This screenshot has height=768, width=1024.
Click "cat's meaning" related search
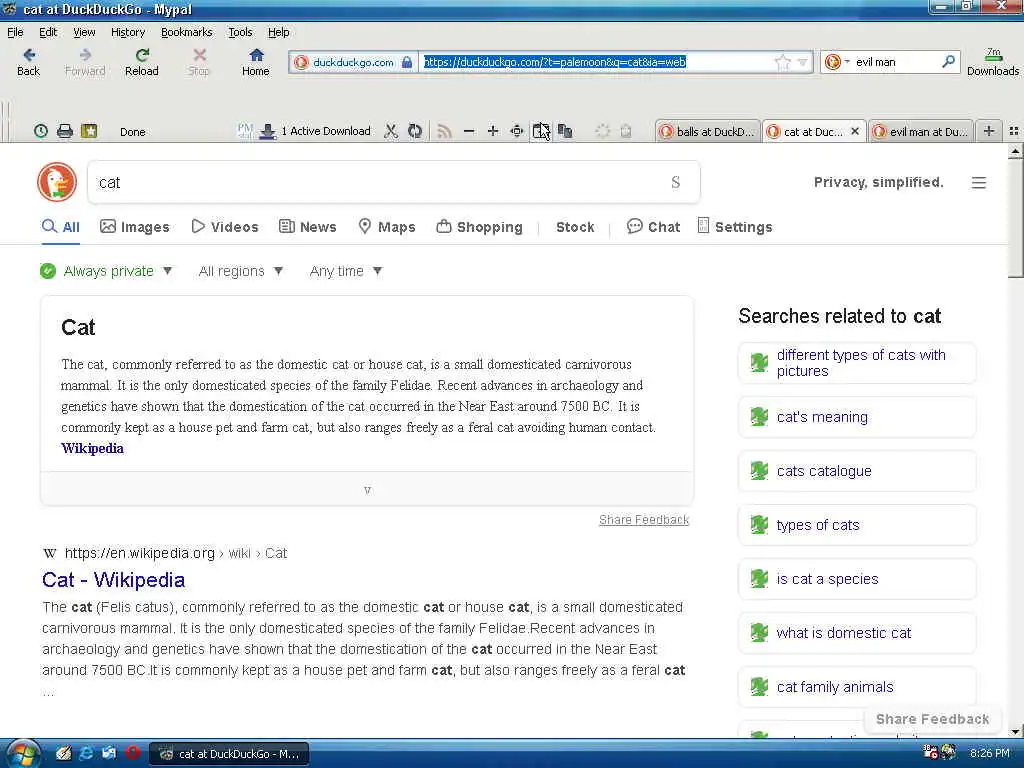tap(857, 417)
